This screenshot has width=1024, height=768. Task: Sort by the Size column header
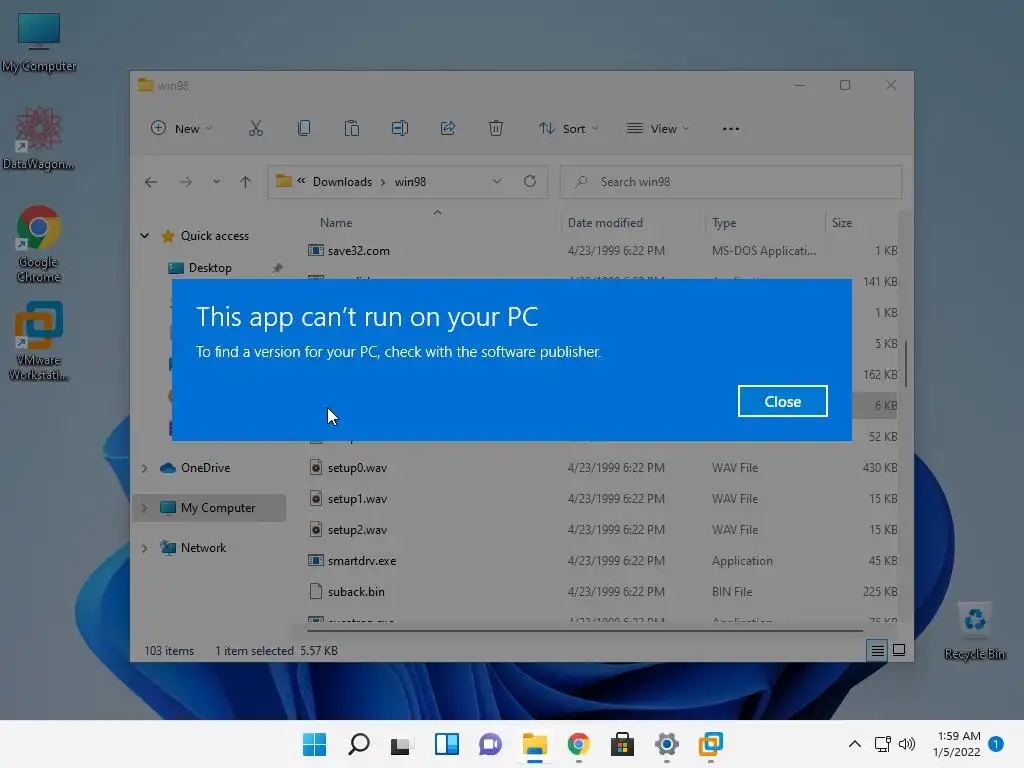point(842,223)
